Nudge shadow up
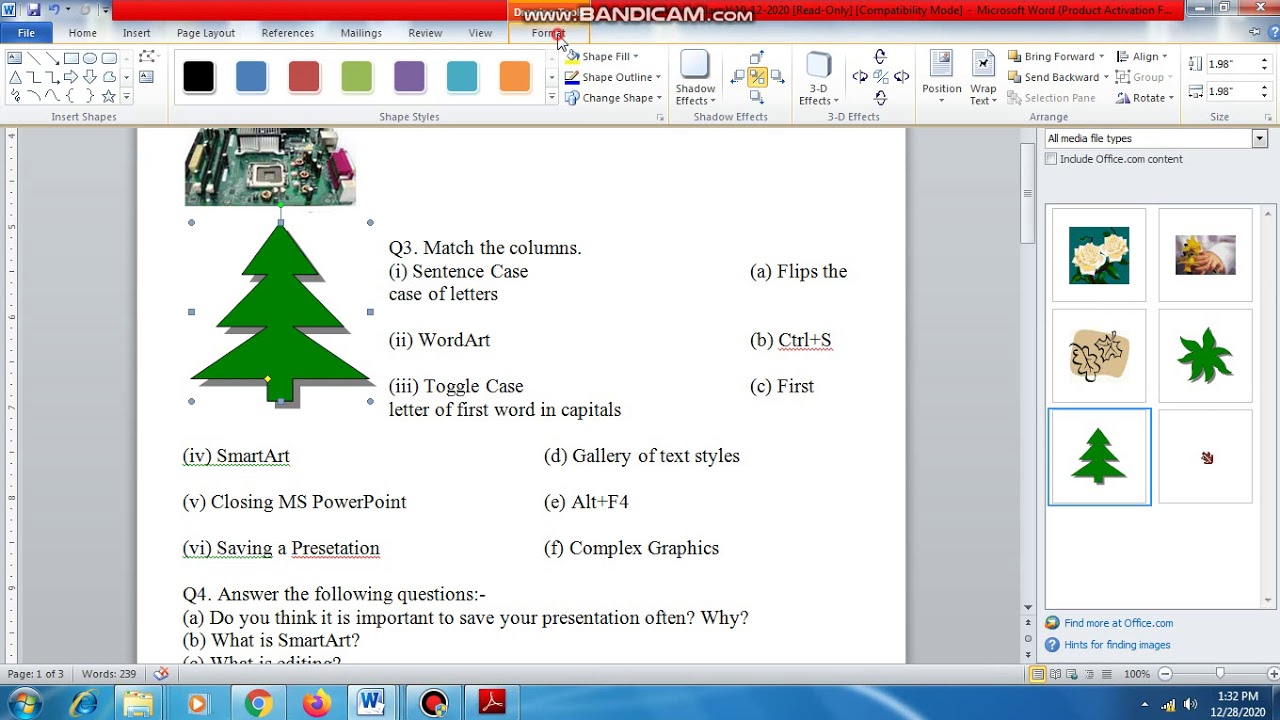The height and width of the screenshot is (720, 1280). [757, 58]
